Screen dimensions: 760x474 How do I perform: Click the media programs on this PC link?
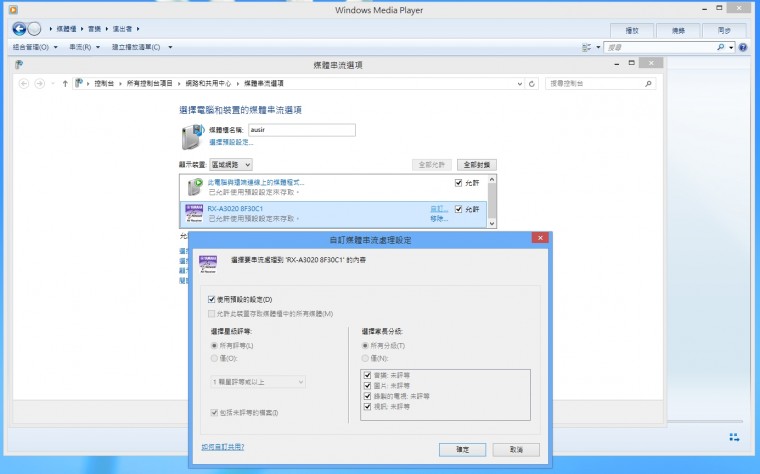[256, 183]
